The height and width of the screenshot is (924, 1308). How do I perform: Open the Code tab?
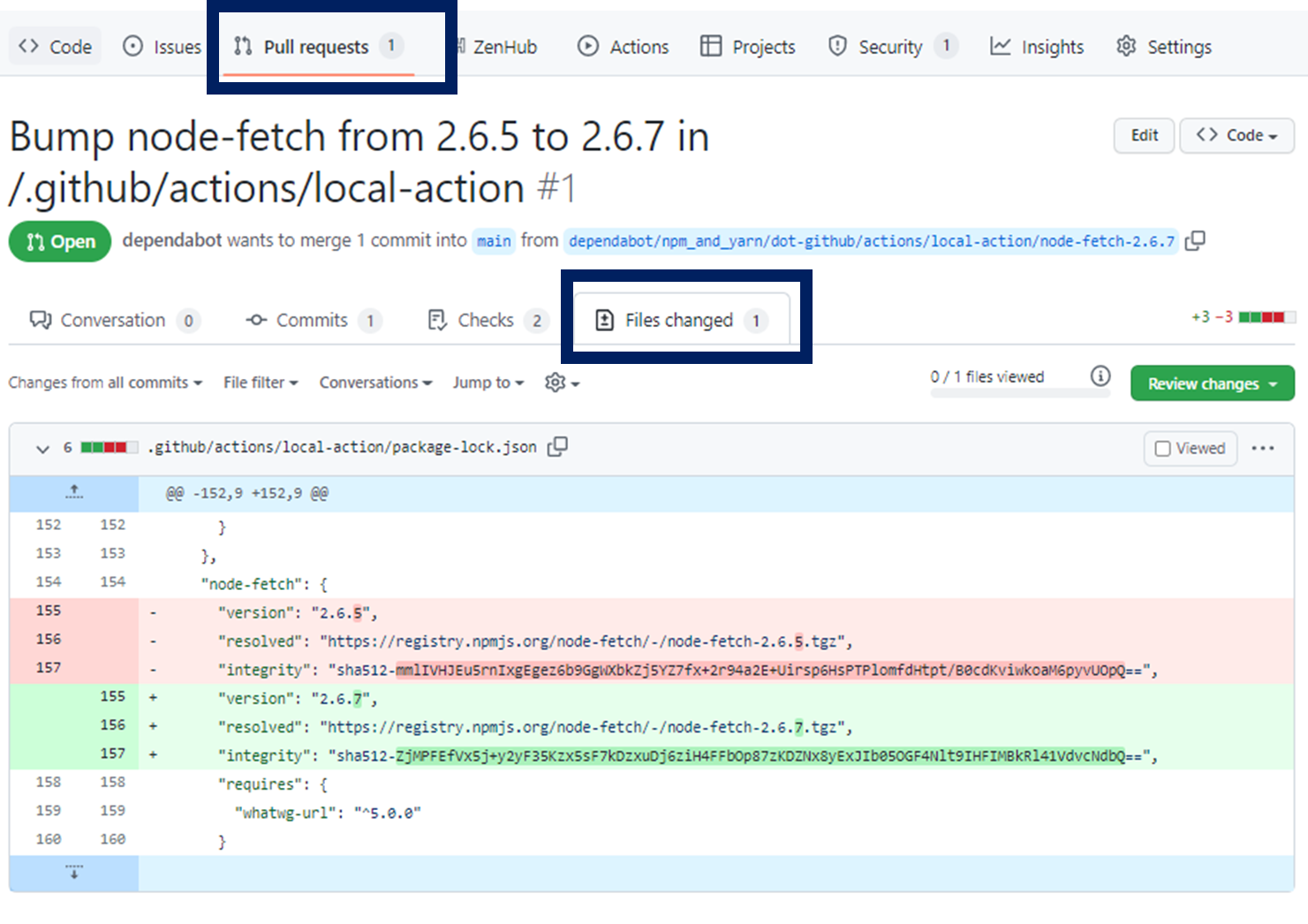click(55, 47)
